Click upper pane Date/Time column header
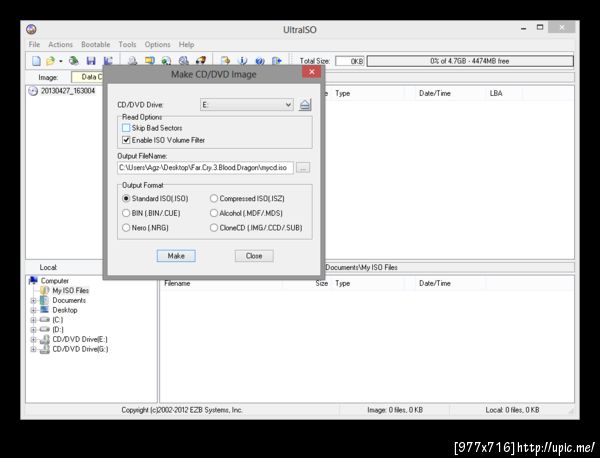Image resolution: width=600 pixels, height=458 pixels. 450,93
